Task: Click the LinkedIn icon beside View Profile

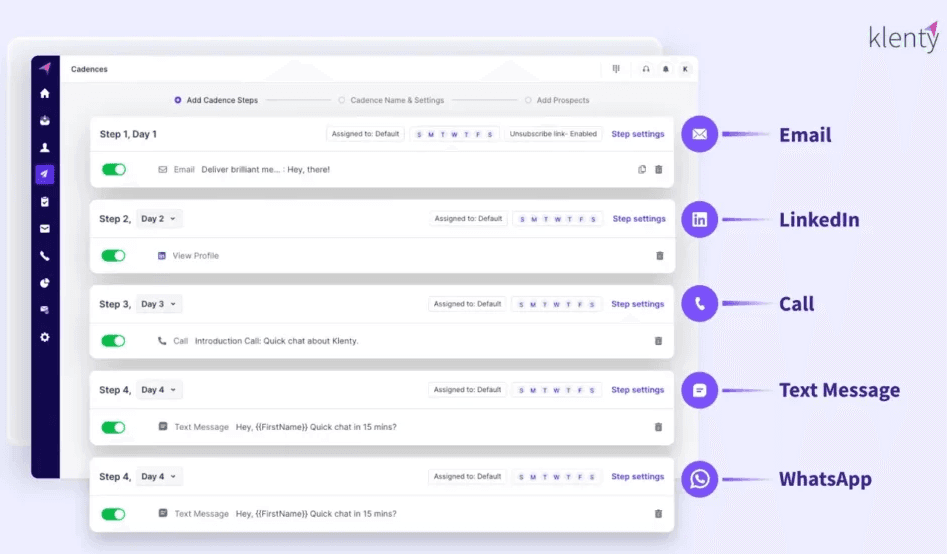Action: click(161, 256)
